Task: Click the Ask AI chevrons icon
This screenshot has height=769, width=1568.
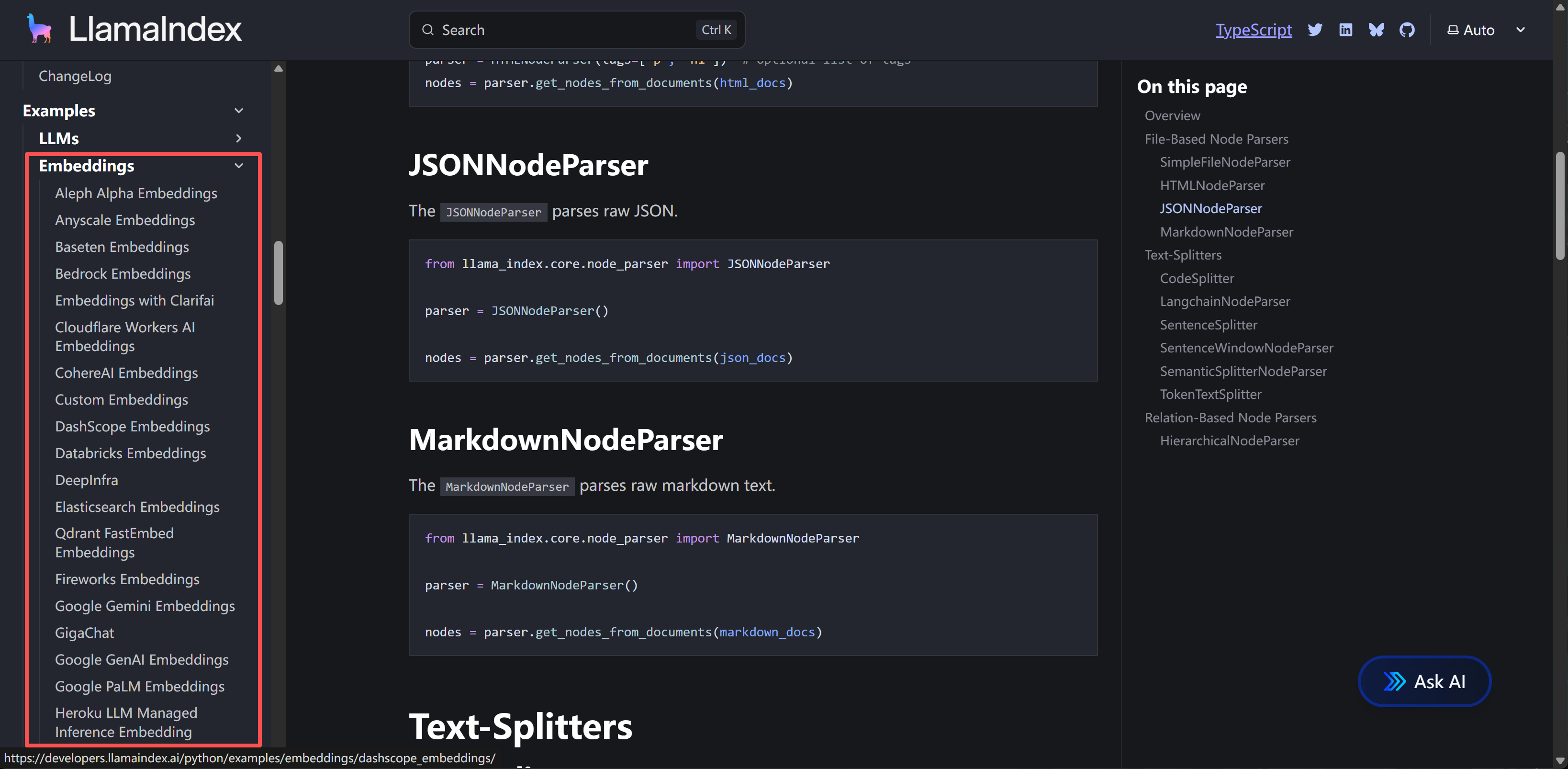Action: pyautogui.click(x=1395, y=681)
